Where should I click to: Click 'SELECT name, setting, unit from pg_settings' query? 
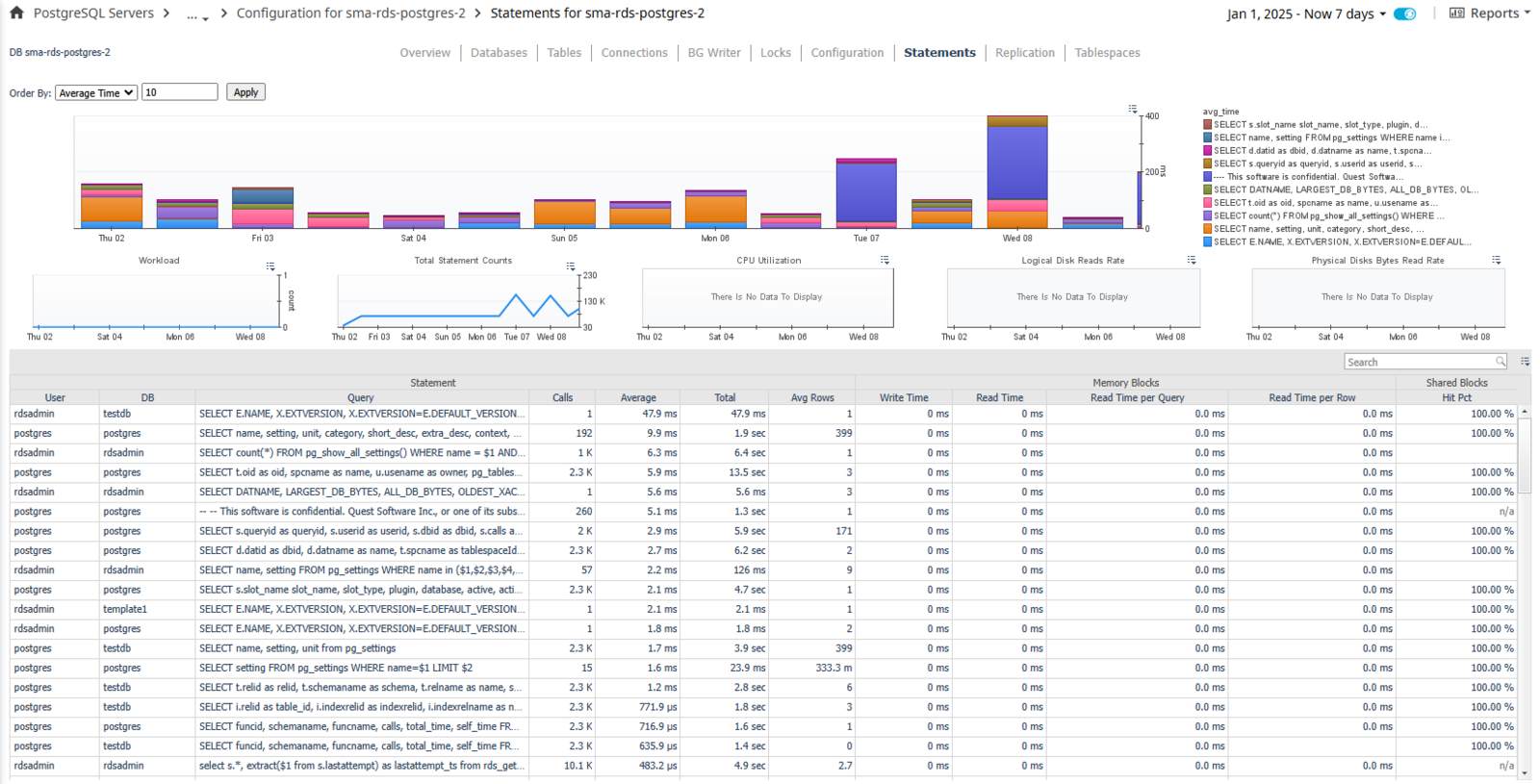pyautogui.click(x=361, y=648)
